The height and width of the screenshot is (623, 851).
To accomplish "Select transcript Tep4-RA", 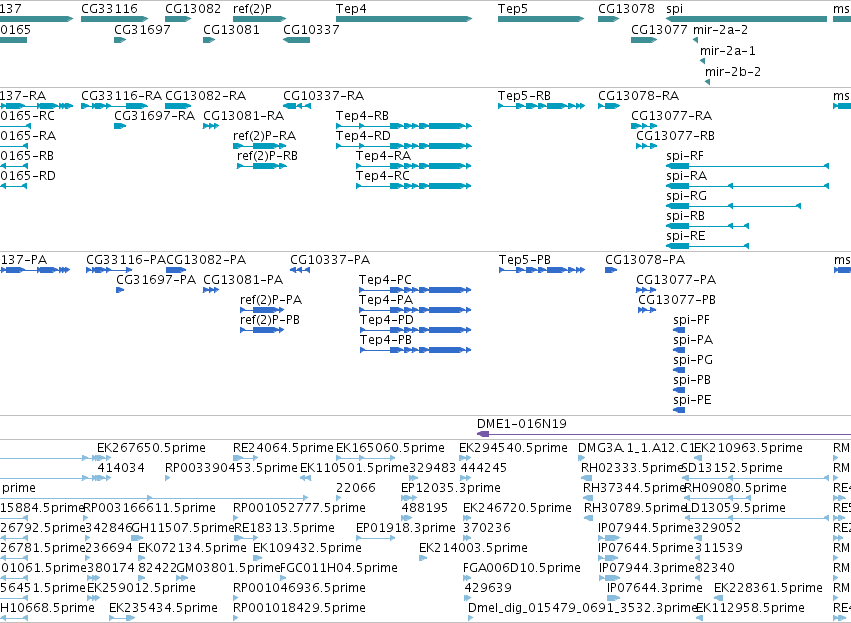I will [414, 166].
